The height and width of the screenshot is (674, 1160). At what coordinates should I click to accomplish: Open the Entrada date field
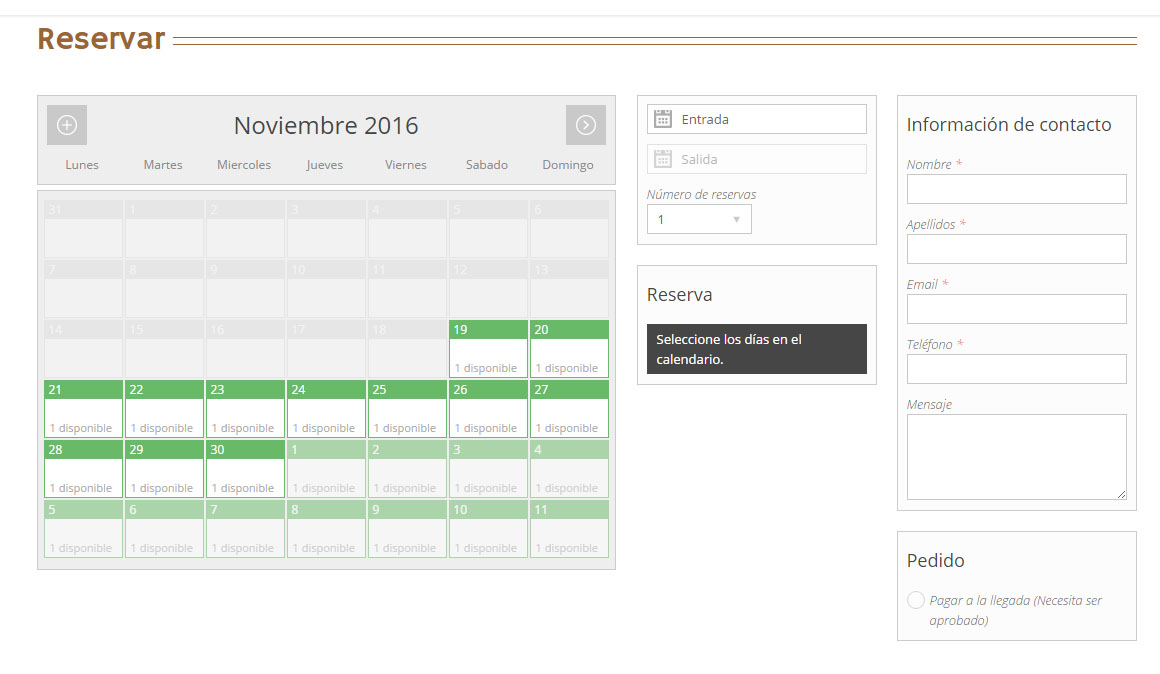point(757,119)
